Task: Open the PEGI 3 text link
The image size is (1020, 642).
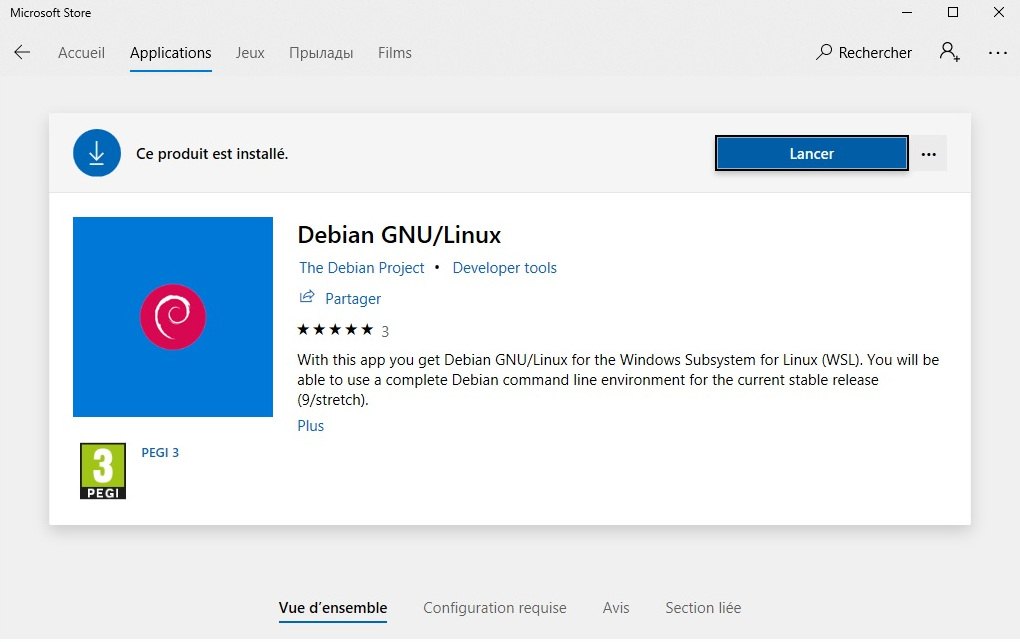Action: [x=160, y=453]
